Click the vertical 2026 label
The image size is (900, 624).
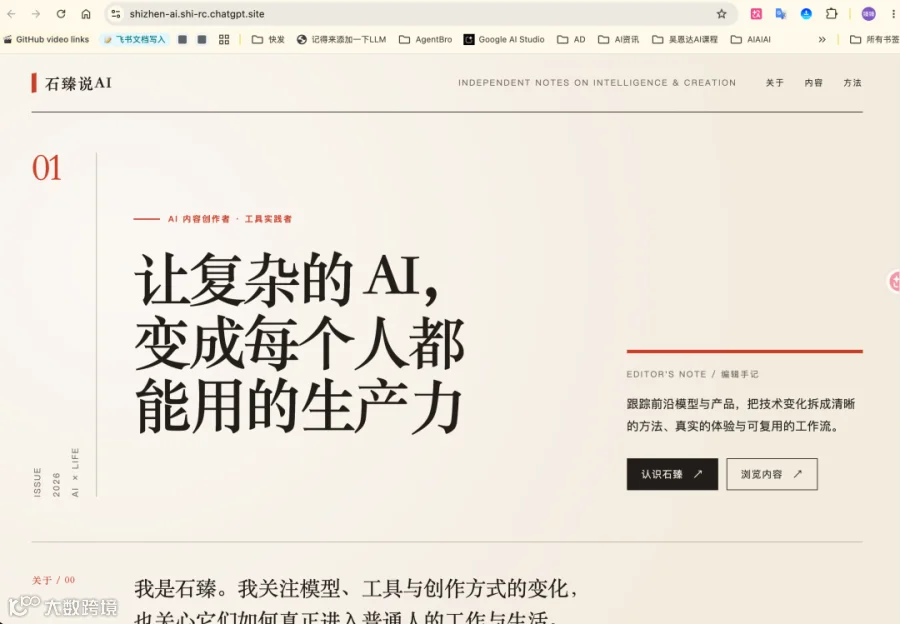56,485
